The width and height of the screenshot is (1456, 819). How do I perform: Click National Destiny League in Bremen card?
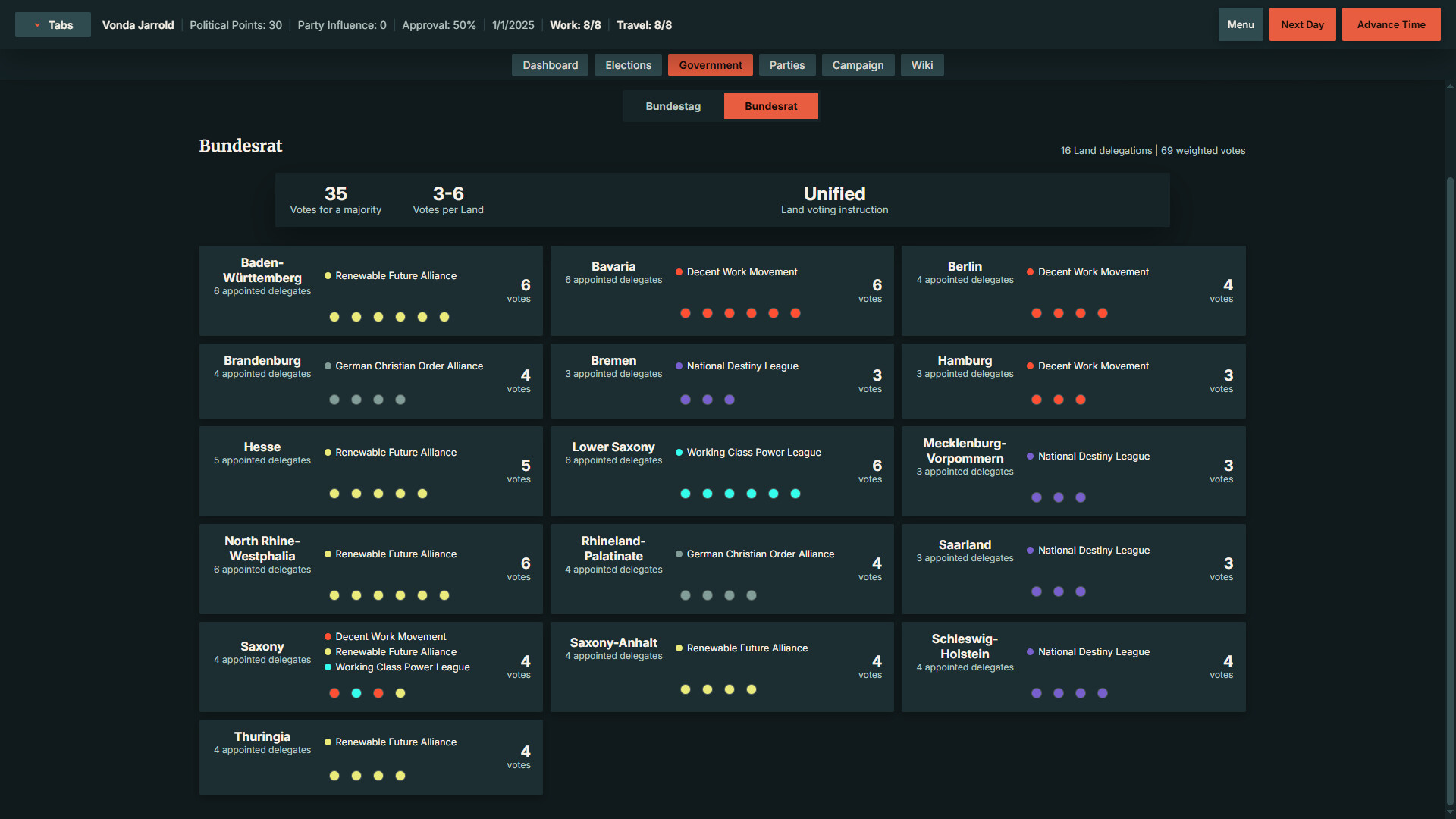point(742,366)
